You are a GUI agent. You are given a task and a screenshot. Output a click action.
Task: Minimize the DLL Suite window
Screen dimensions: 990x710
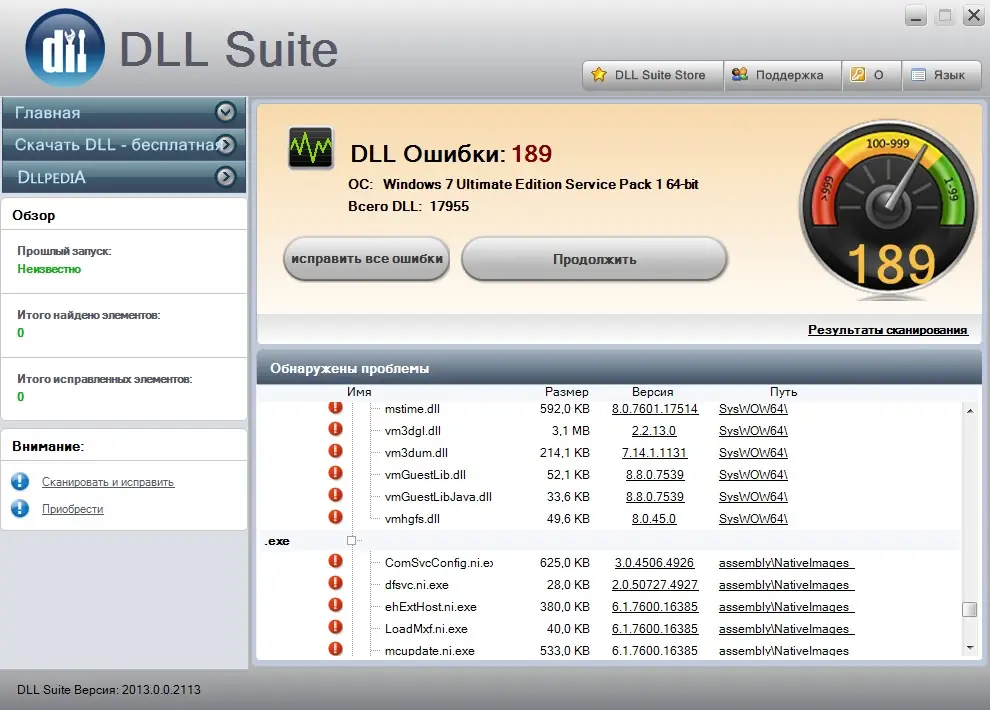tap(915, 16)
